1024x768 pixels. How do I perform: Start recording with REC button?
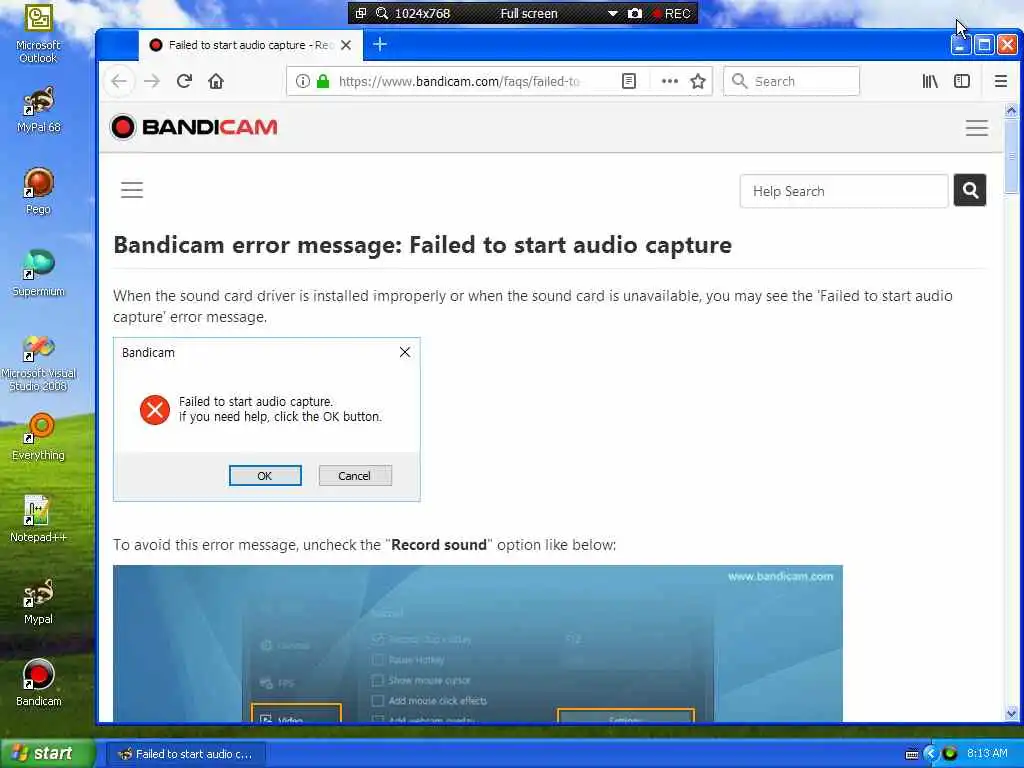[671, 13]
